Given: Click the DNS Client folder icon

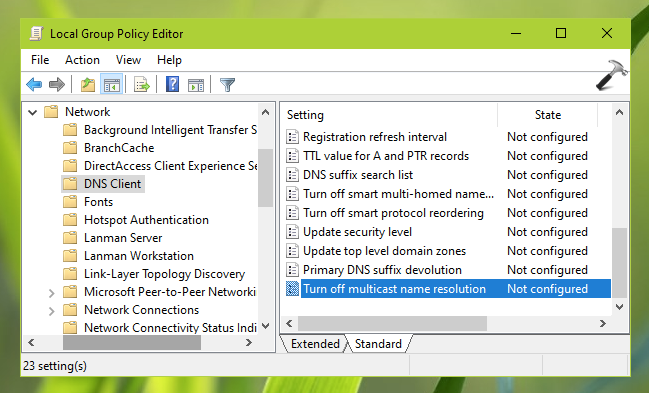Looking at the screenshot, I should 70,184.
